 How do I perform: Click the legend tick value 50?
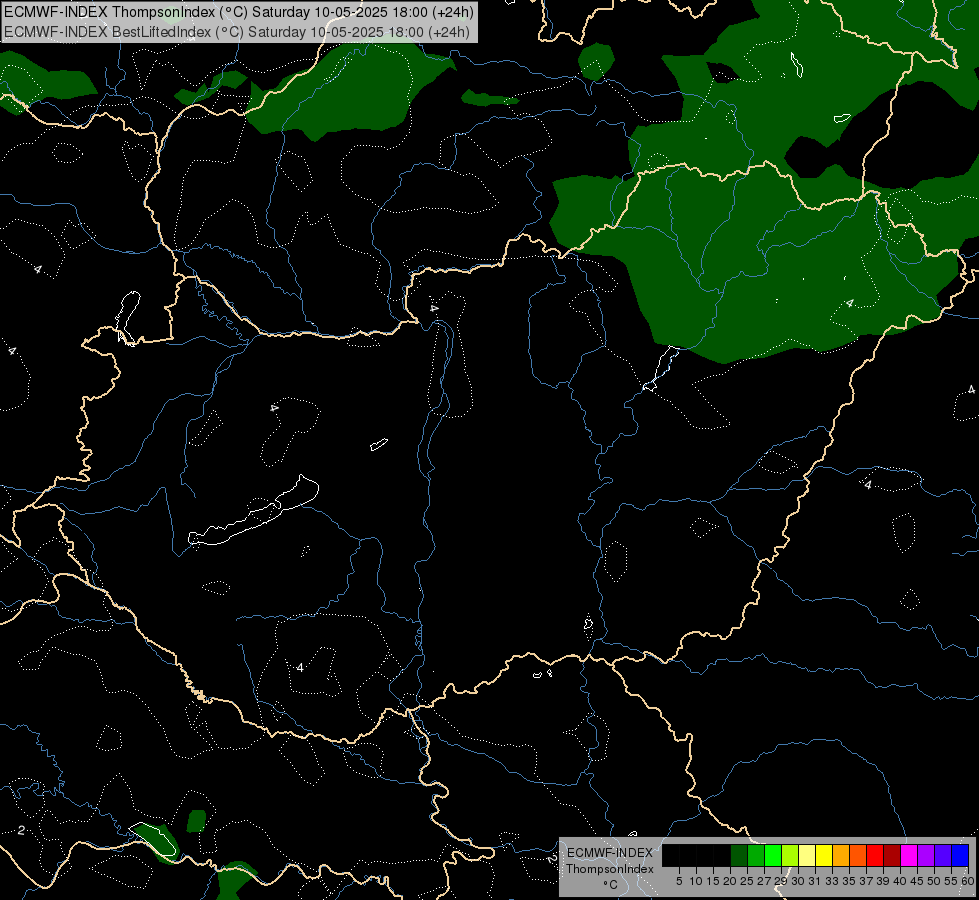935,881
